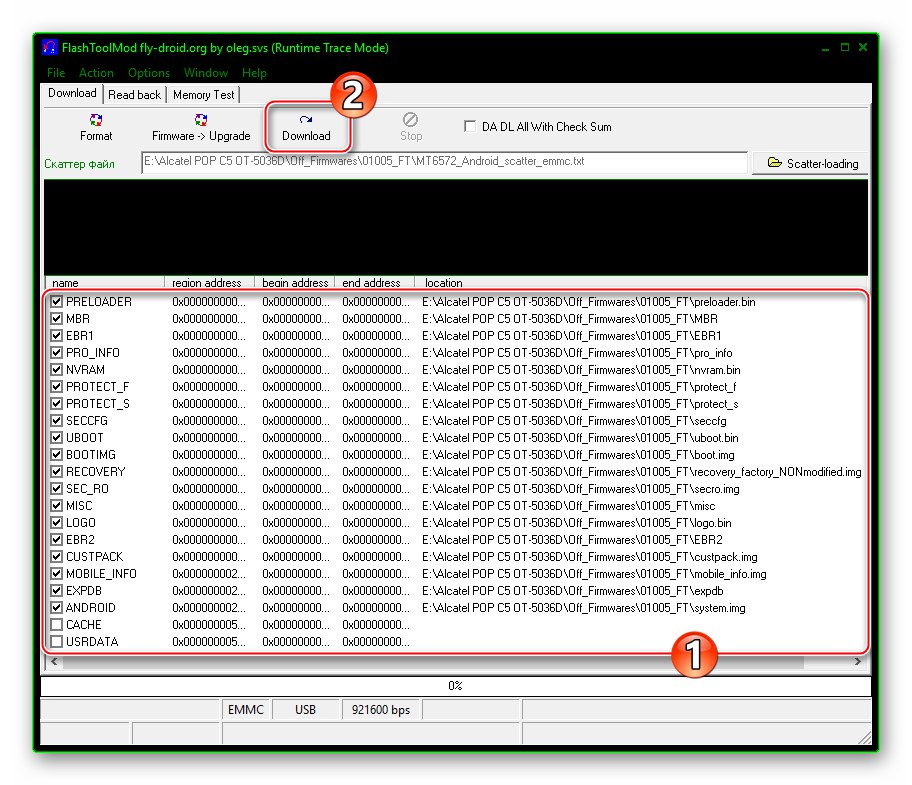Toggle the LOGO partition checkbox
Image resolution: width=912 pixels, height=785 pixels.
[x=56, y=522]
